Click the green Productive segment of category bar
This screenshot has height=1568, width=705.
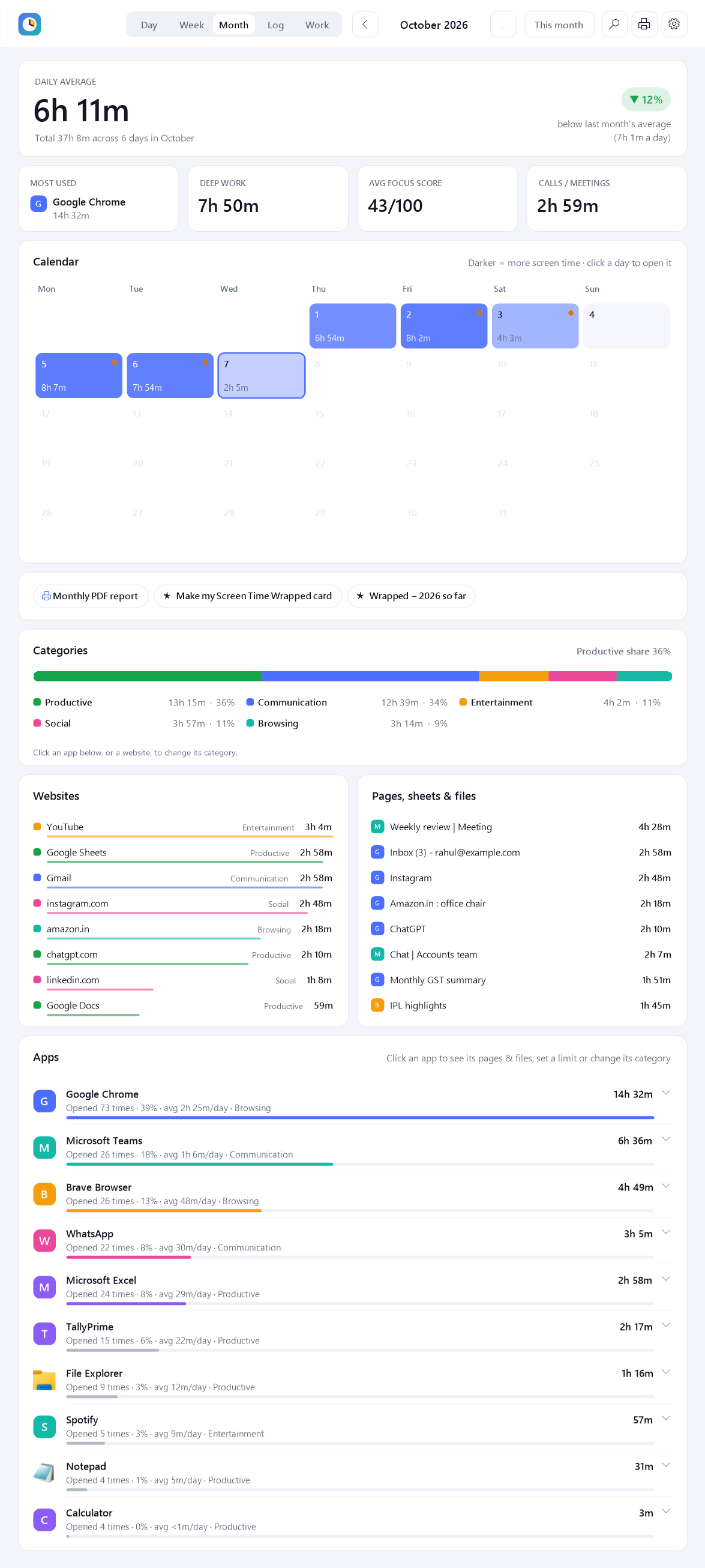pos(147,677)
